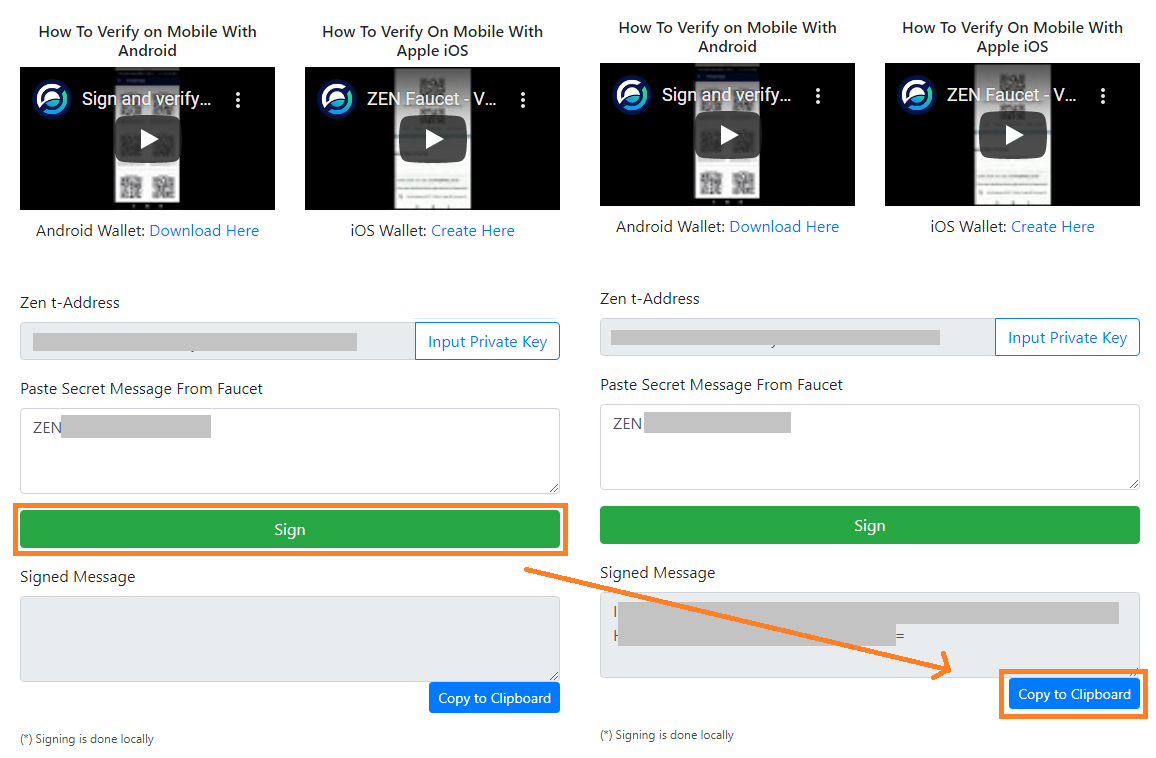The image size is (1156, 758).
Task: Open right panel's Android 'Download Here' link
Action: pyautogui.click(x=784, y=227)
